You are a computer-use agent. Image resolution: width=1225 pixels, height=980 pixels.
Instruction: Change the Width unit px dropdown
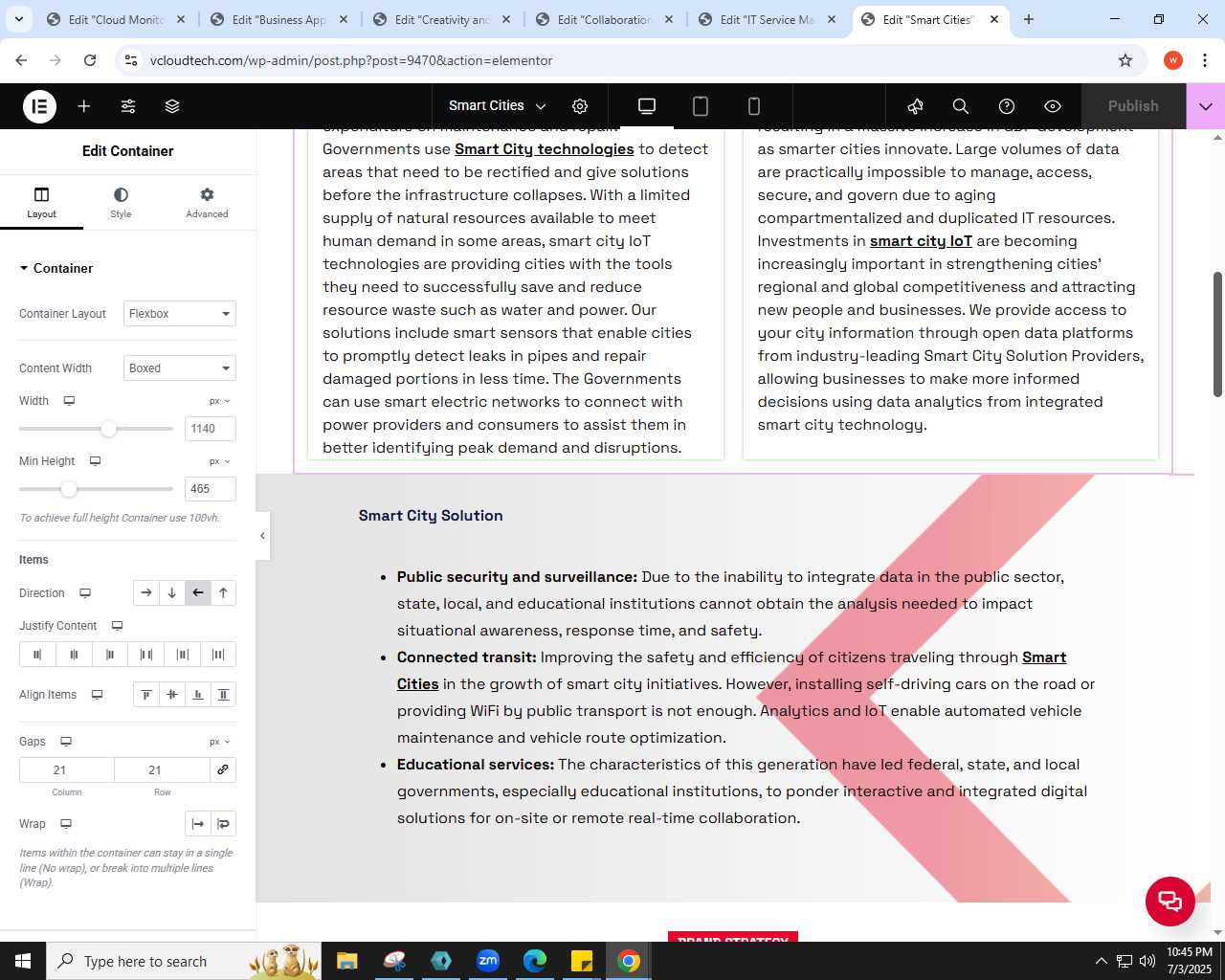(x=220, y=401)
